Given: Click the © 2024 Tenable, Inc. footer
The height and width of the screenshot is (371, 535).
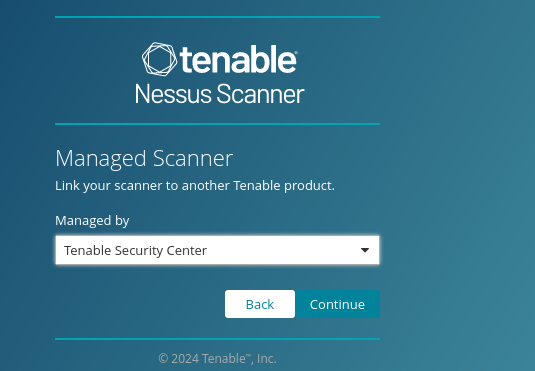Looking at the screenshot, I should point(217,359).
